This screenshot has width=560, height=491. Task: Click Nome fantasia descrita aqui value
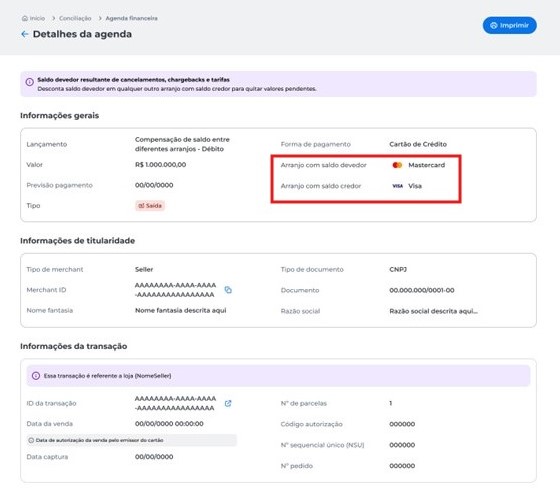[181, 310]
